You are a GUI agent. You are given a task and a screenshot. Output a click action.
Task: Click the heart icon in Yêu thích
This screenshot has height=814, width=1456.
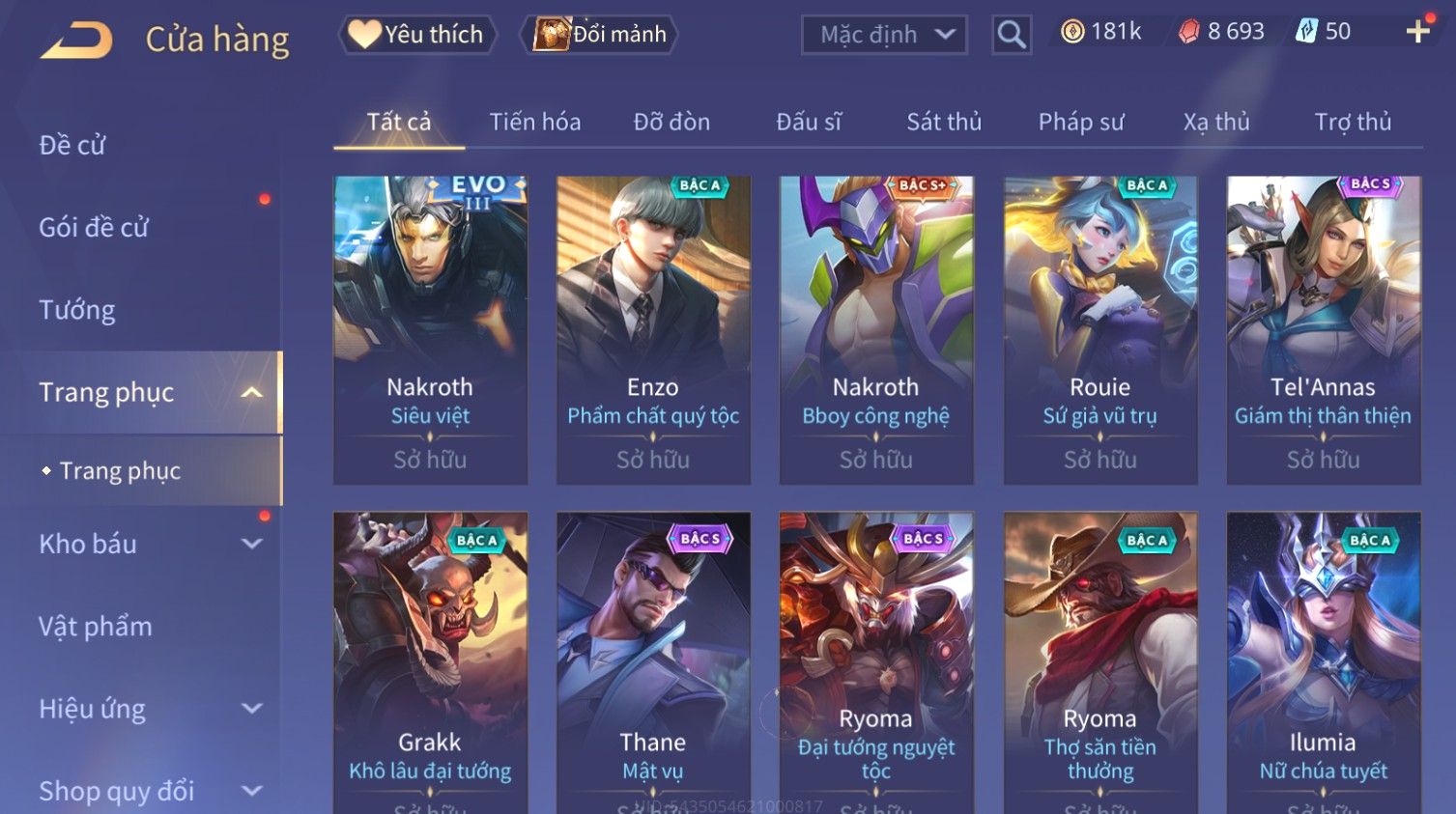click(364, 34)
